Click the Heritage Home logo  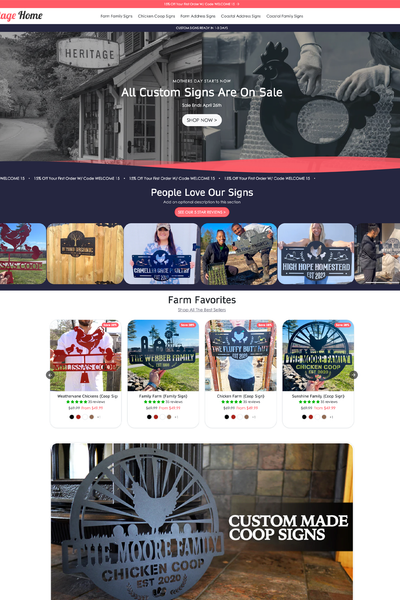pos(21,16)
